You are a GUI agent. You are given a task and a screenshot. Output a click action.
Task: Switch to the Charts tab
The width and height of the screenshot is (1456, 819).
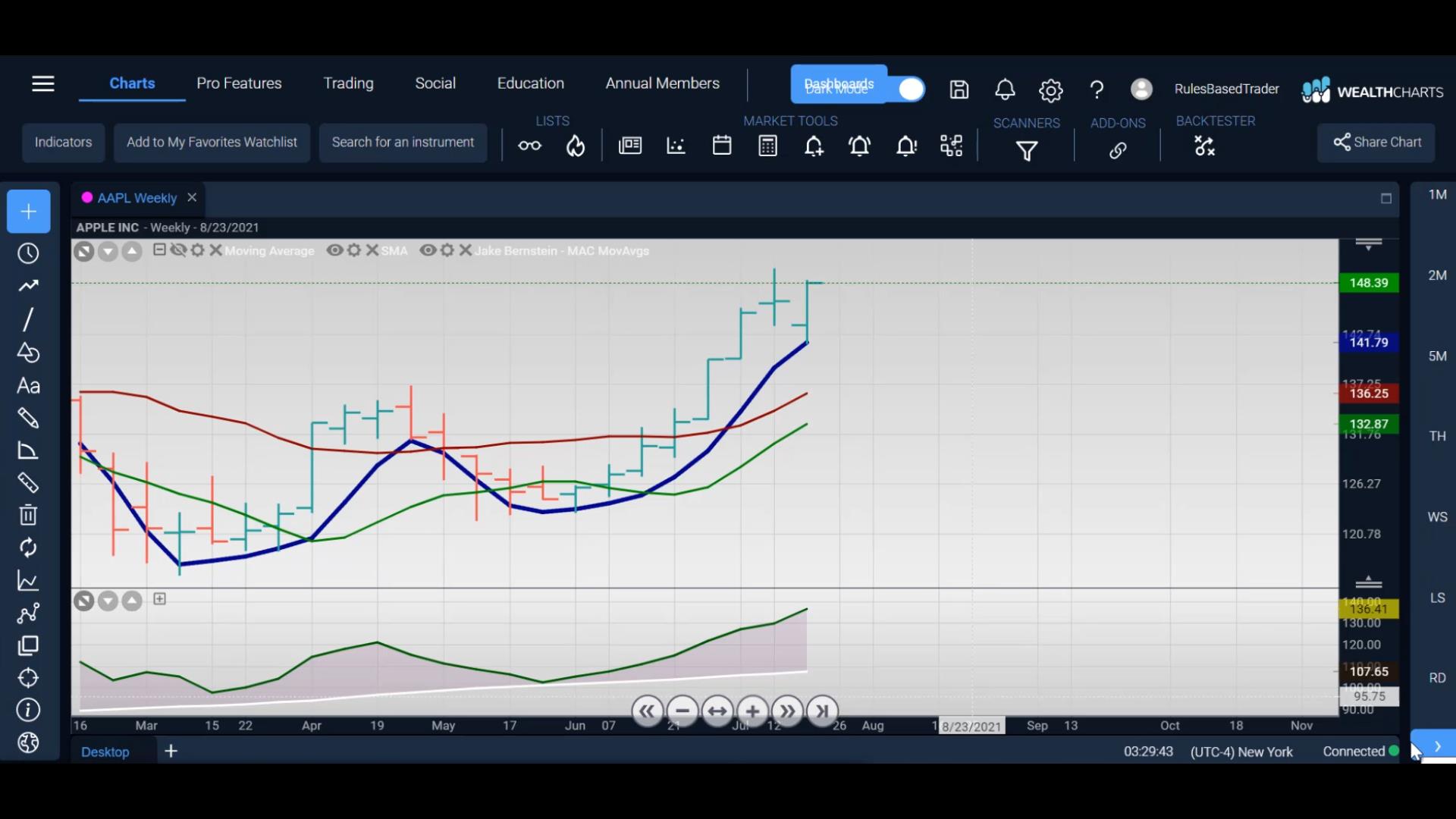(132, 83)
